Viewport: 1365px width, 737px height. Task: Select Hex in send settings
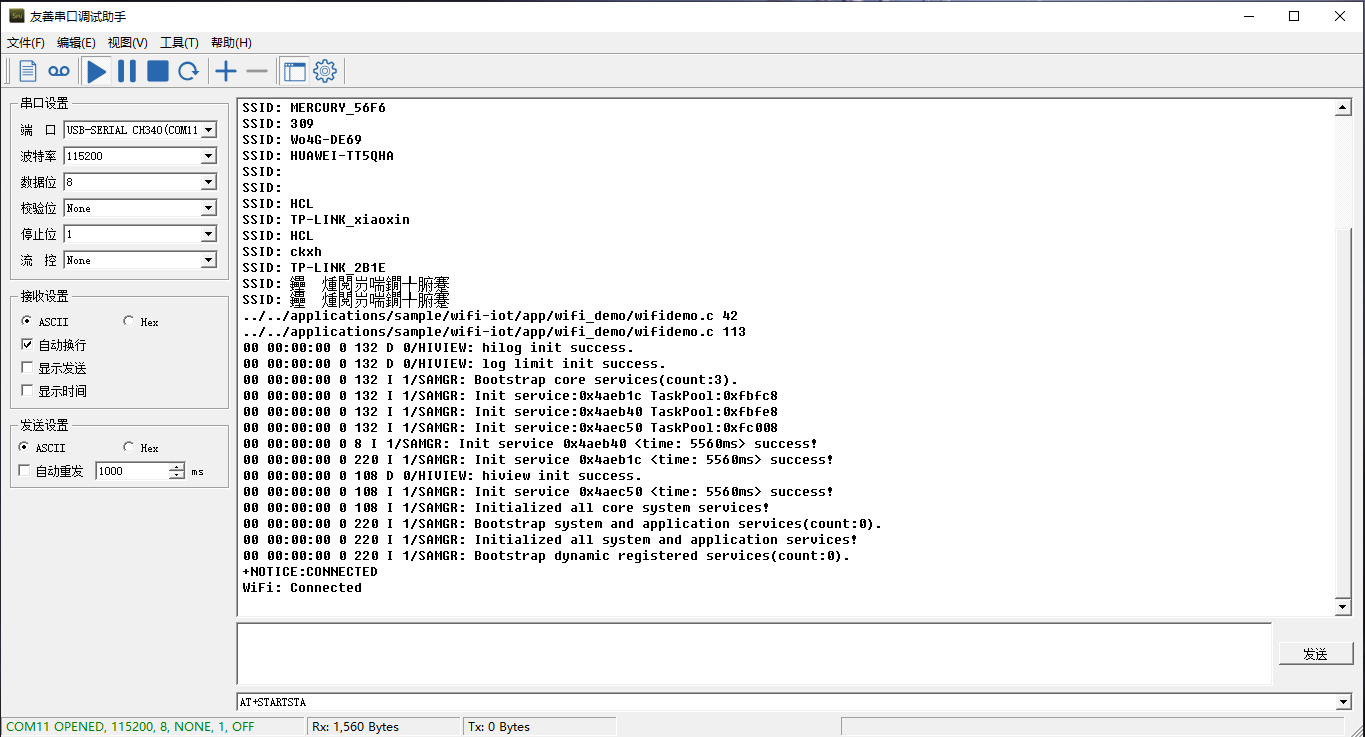pyautogui.click(x=141, y=448)
